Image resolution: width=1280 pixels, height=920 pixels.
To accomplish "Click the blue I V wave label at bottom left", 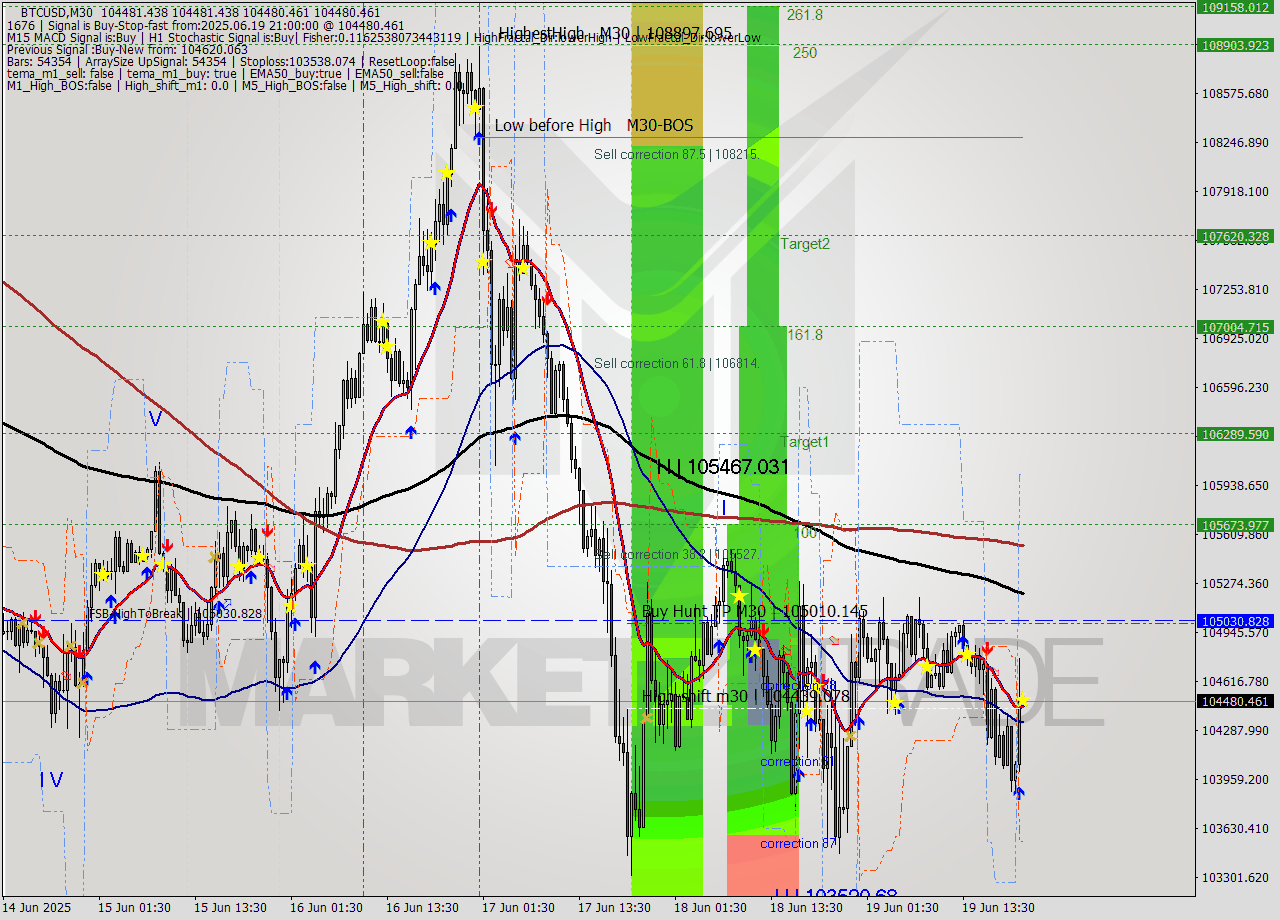I will point(52,779).
